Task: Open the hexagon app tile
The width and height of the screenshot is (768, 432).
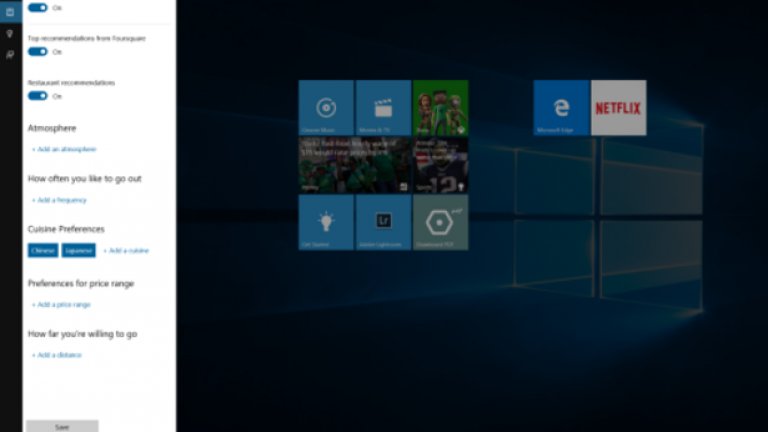Action: pos(440,222)
